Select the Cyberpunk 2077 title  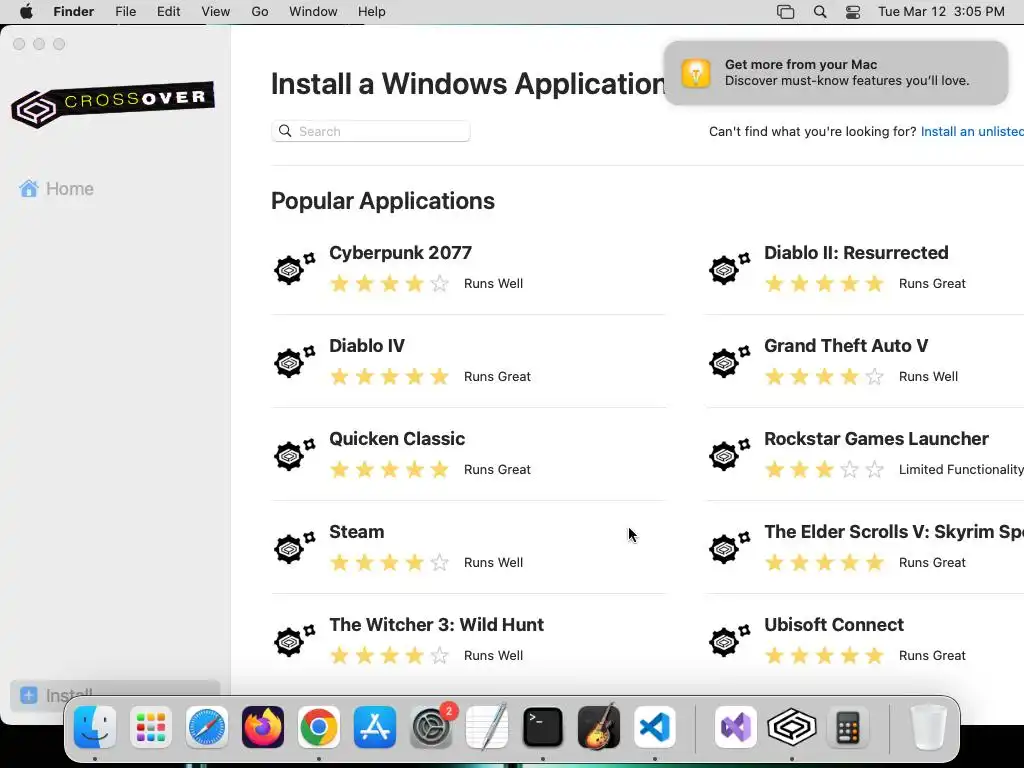pos(400,253)
